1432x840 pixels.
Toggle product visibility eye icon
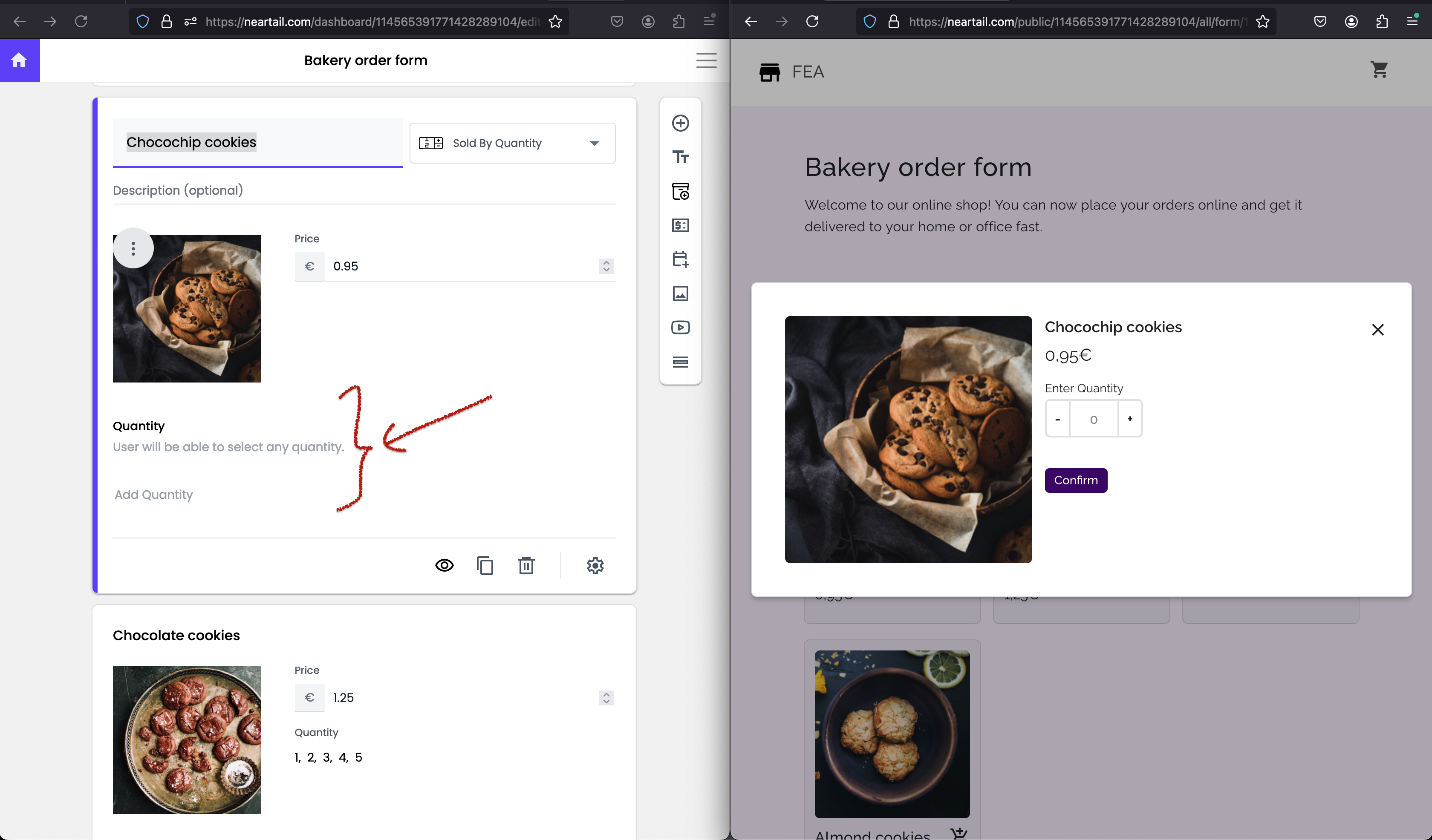445,566
